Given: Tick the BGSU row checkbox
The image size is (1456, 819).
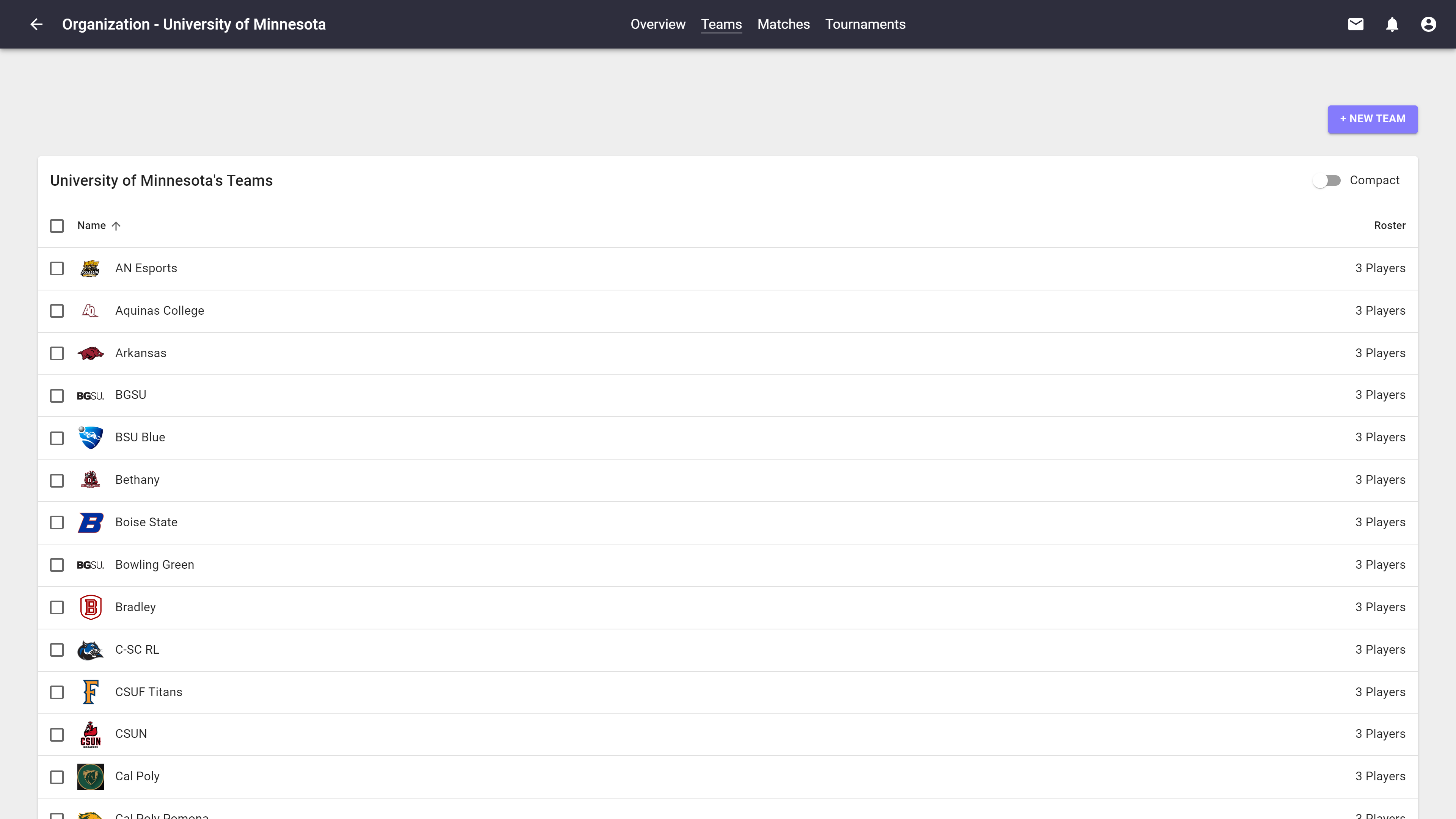Looking at the screenshot, I should [56, 395].
